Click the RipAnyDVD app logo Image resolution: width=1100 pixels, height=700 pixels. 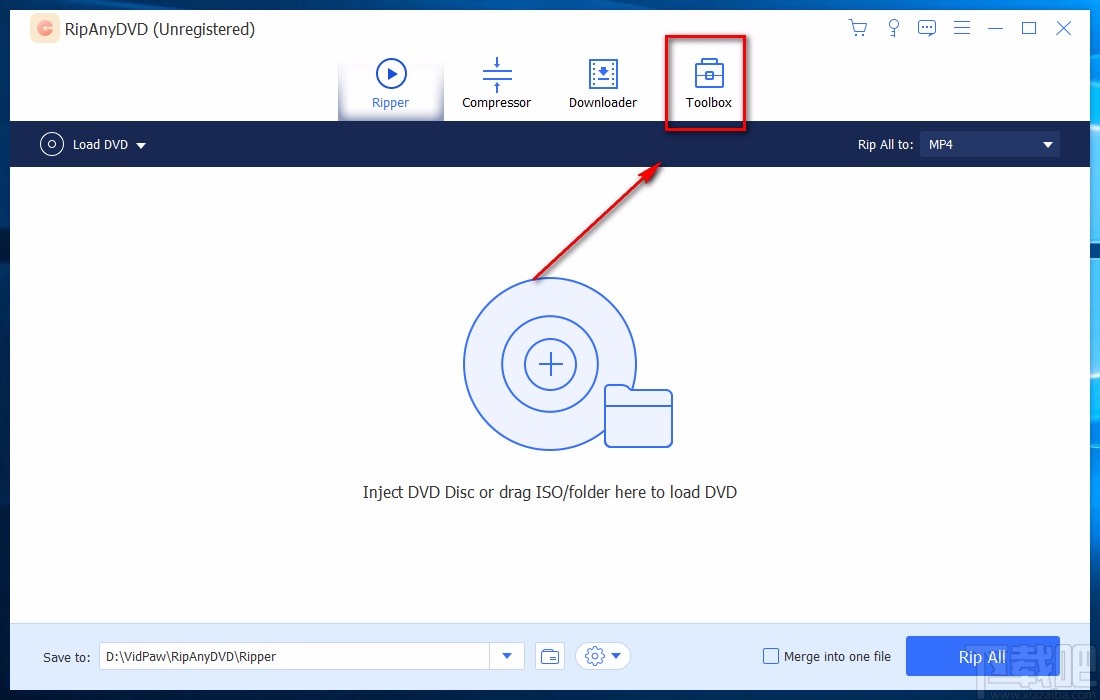tap(45, 29)
